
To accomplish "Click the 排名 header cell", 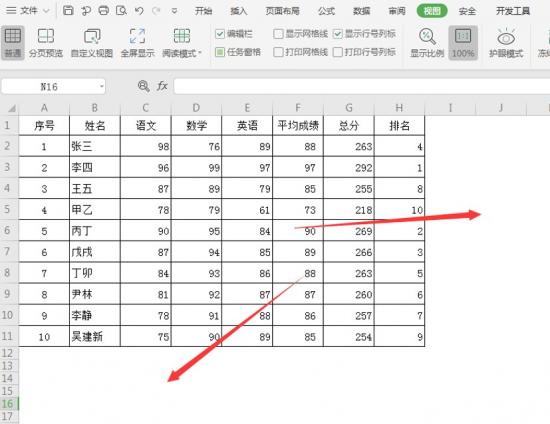I will tap(399, 126).
